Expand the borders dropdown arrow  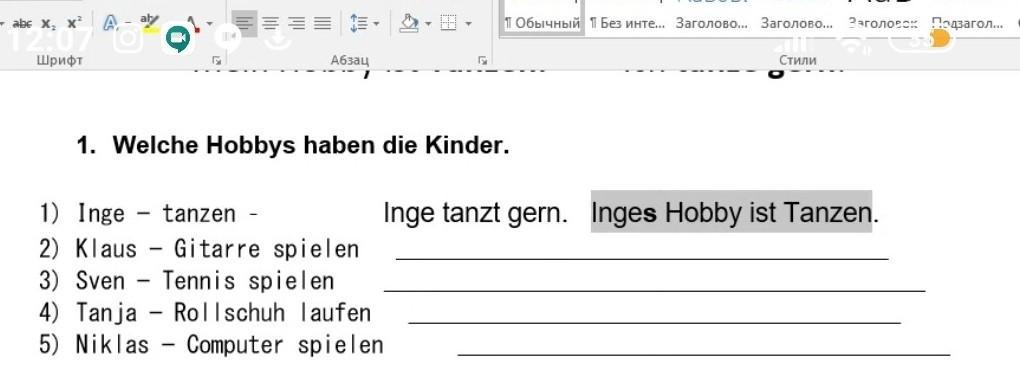[x=469, y=24]
